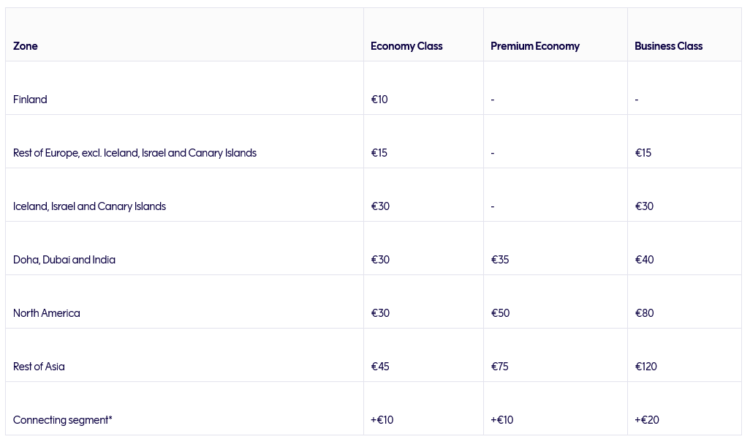Click Rest of Asia Business Class €120
This screenshot has height=442, width=750.
(646, 366)
